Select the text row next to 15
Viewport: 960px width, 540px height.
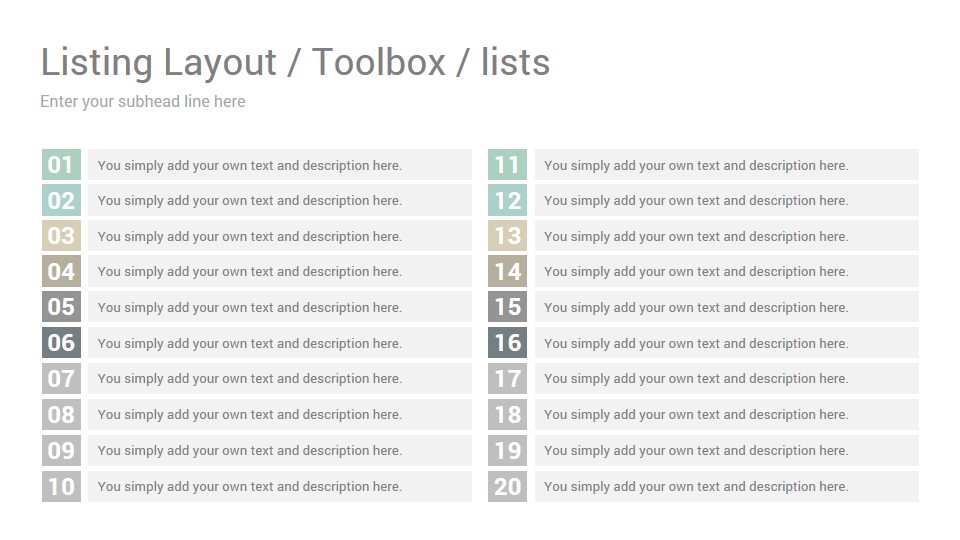727,307
